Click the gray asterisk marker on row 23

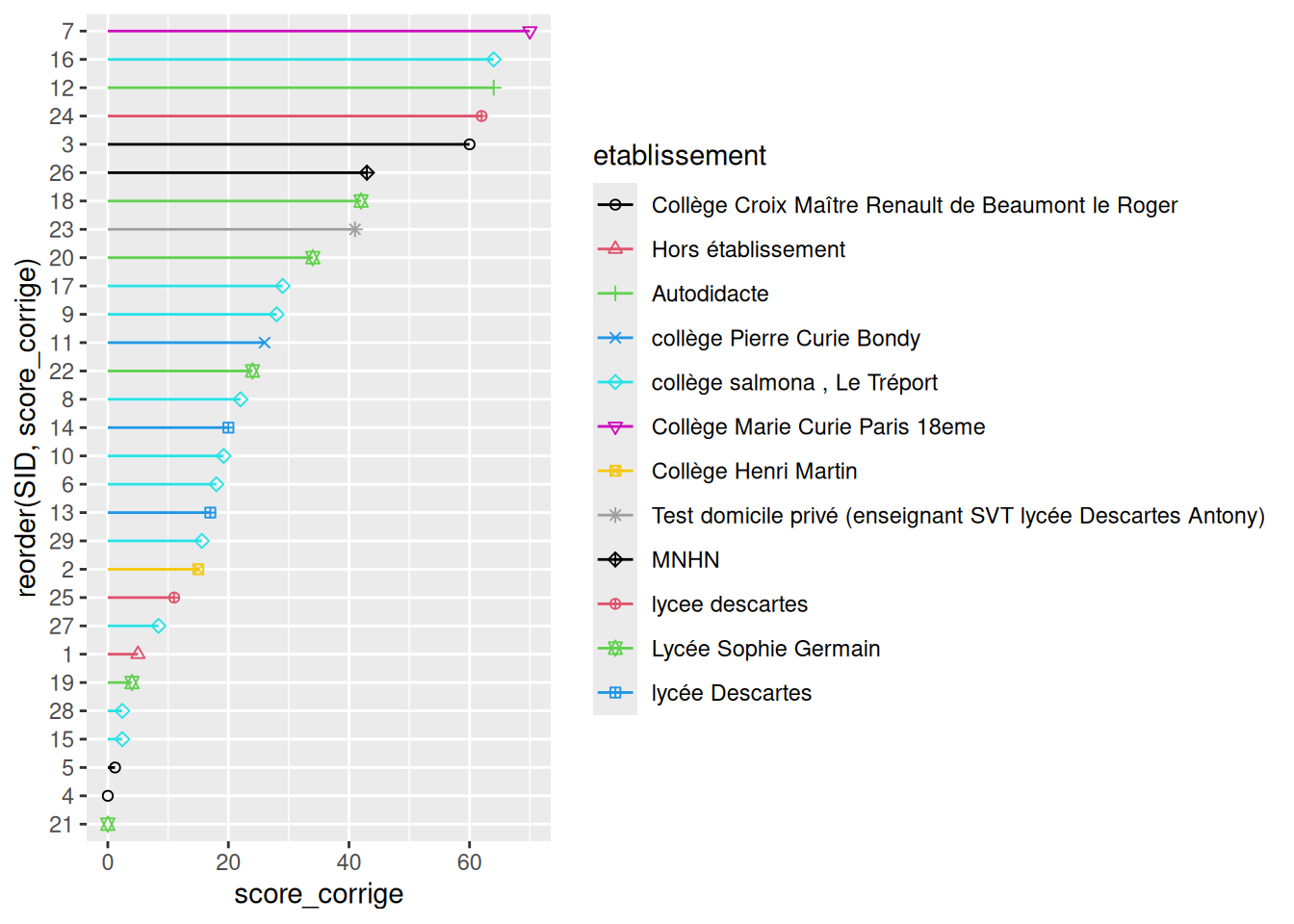click(355, 229)
